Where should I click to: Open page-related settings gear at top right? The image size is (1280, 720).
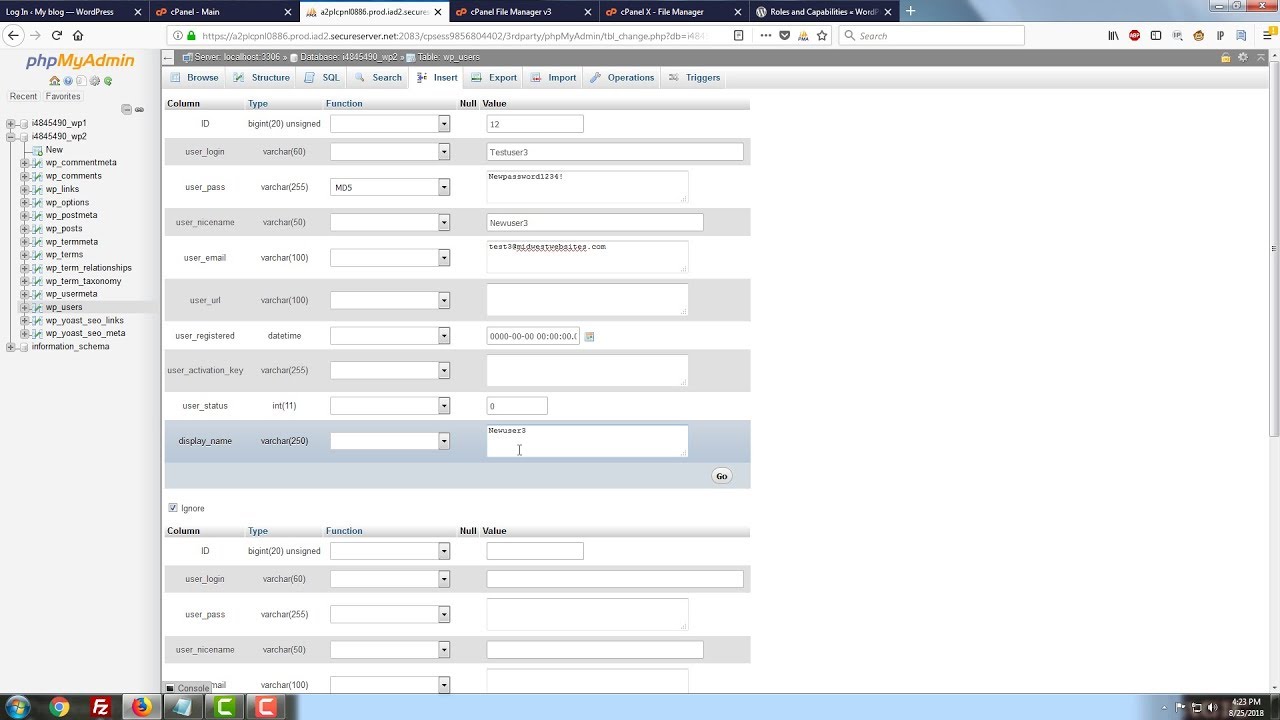click(x=1243, y=57)
